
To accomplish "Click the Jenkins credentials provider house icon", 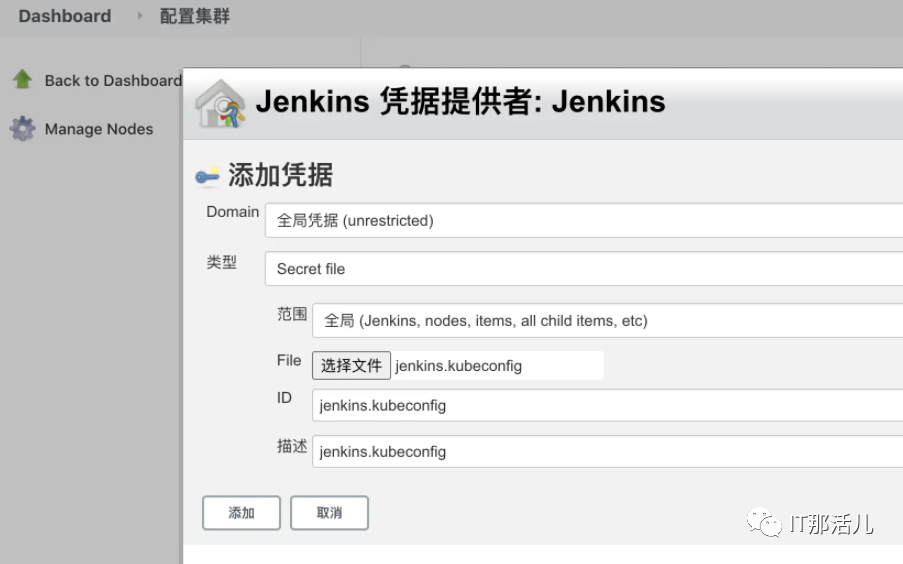I will tap(220, 104).
